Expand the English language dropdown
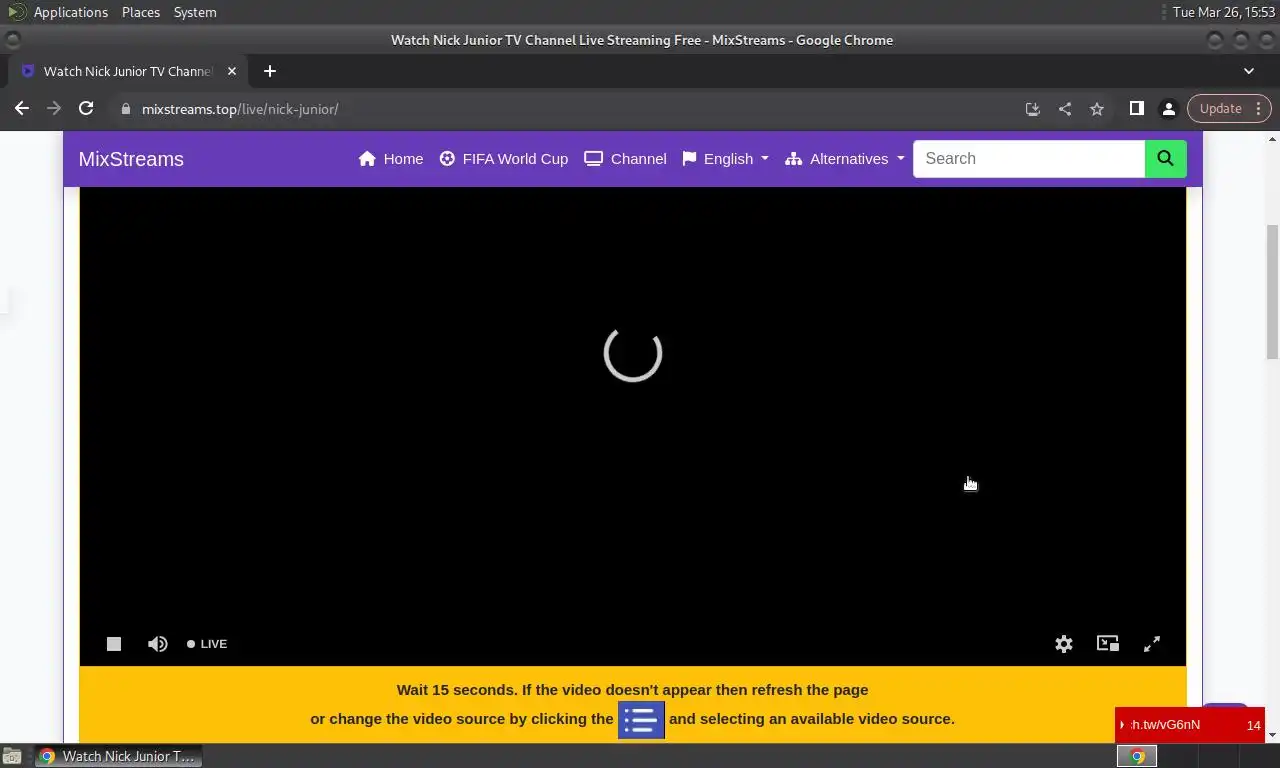The image size is (1280, 768). 726,159
